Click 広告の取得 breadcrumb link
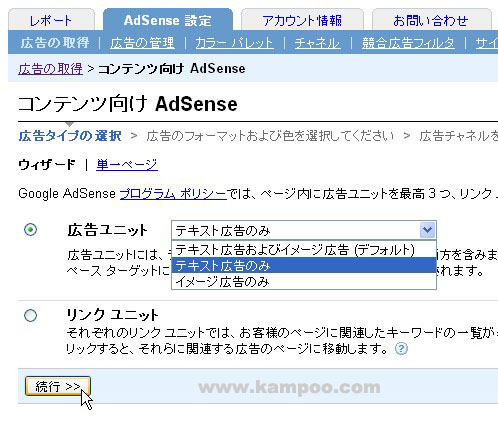Viewport: 498px width, 421px height. click(x=50, y=69)
